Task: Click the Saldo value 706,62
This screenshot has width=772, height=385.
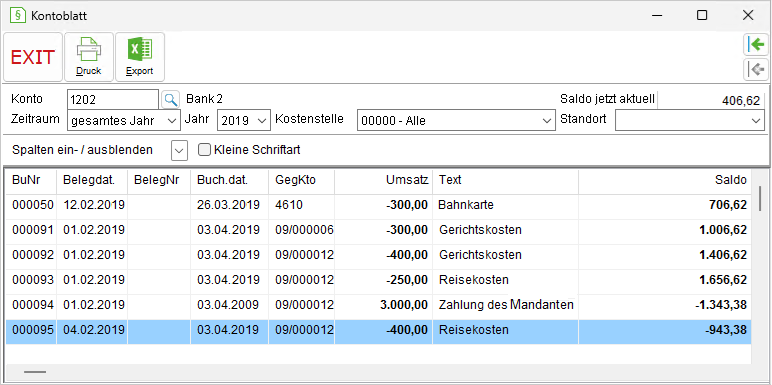Action: 728,205
